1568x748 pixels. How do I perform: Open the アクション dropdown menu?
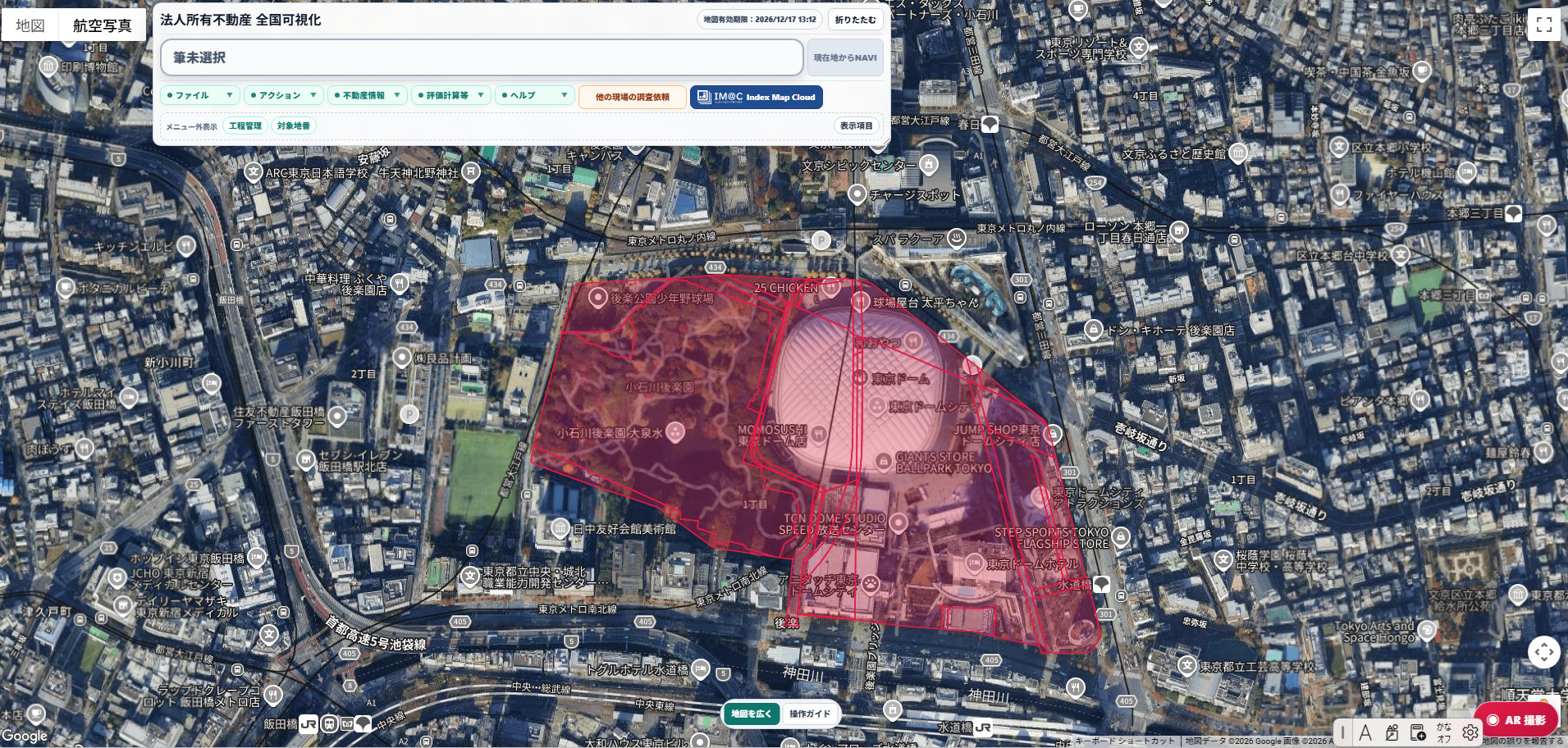284,95
